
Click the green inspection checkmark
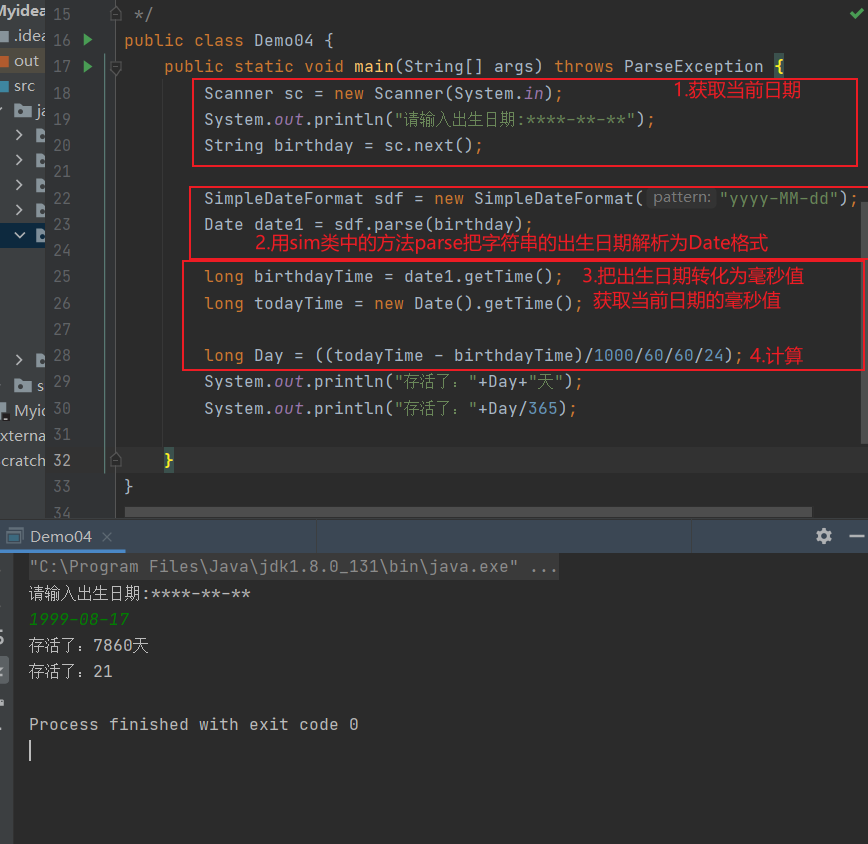point(856,13)
